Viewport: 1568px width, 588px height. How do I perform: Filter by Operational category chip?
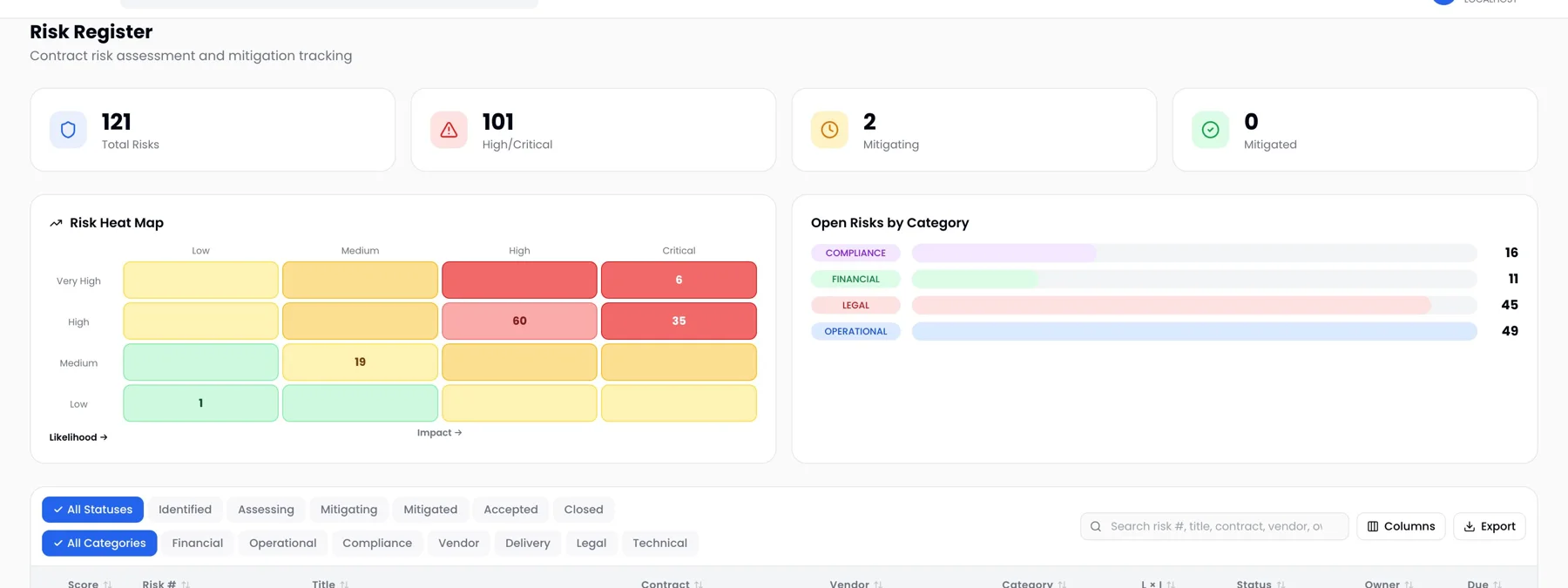pos(283,543)
